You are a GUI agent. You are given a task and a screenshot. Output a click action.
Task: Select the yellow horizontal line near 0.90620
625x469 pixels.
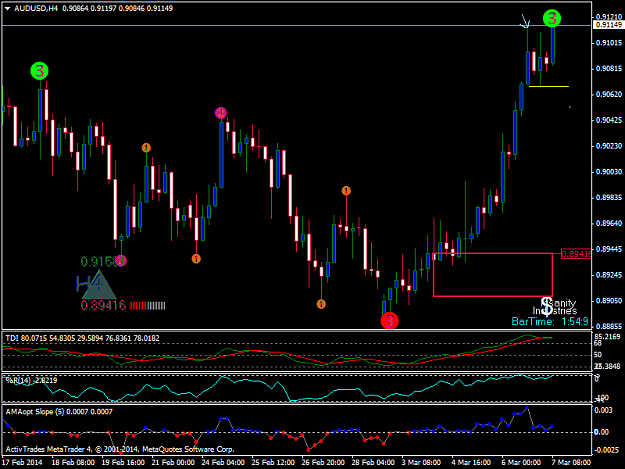click(548, 86)
